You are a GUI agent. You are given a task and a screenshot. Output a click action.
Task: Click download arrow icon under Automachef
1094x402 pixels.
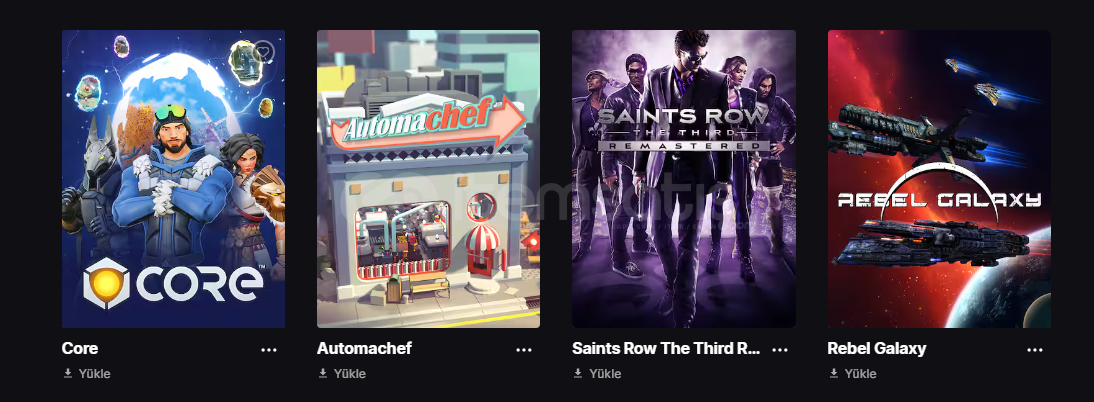click(323, 373)
